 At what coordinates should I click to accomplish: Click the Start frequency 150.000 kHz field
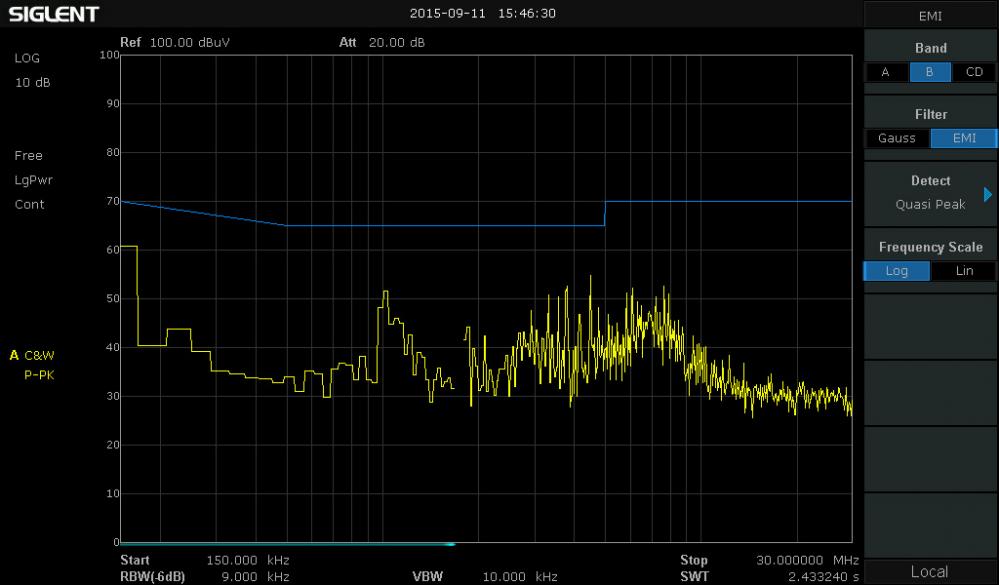pos(200,560)
